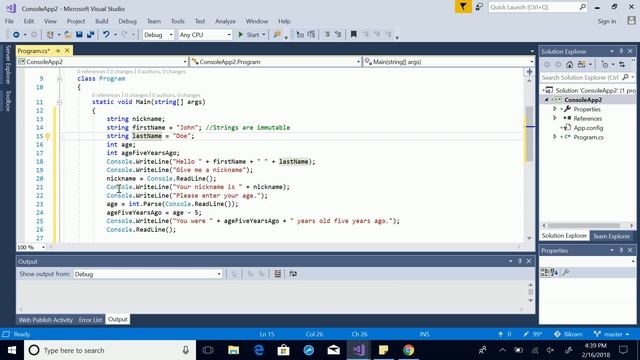This screenshot has width=640, height=360.
Task: Open the Build menu
Action: tap(102, 21)
